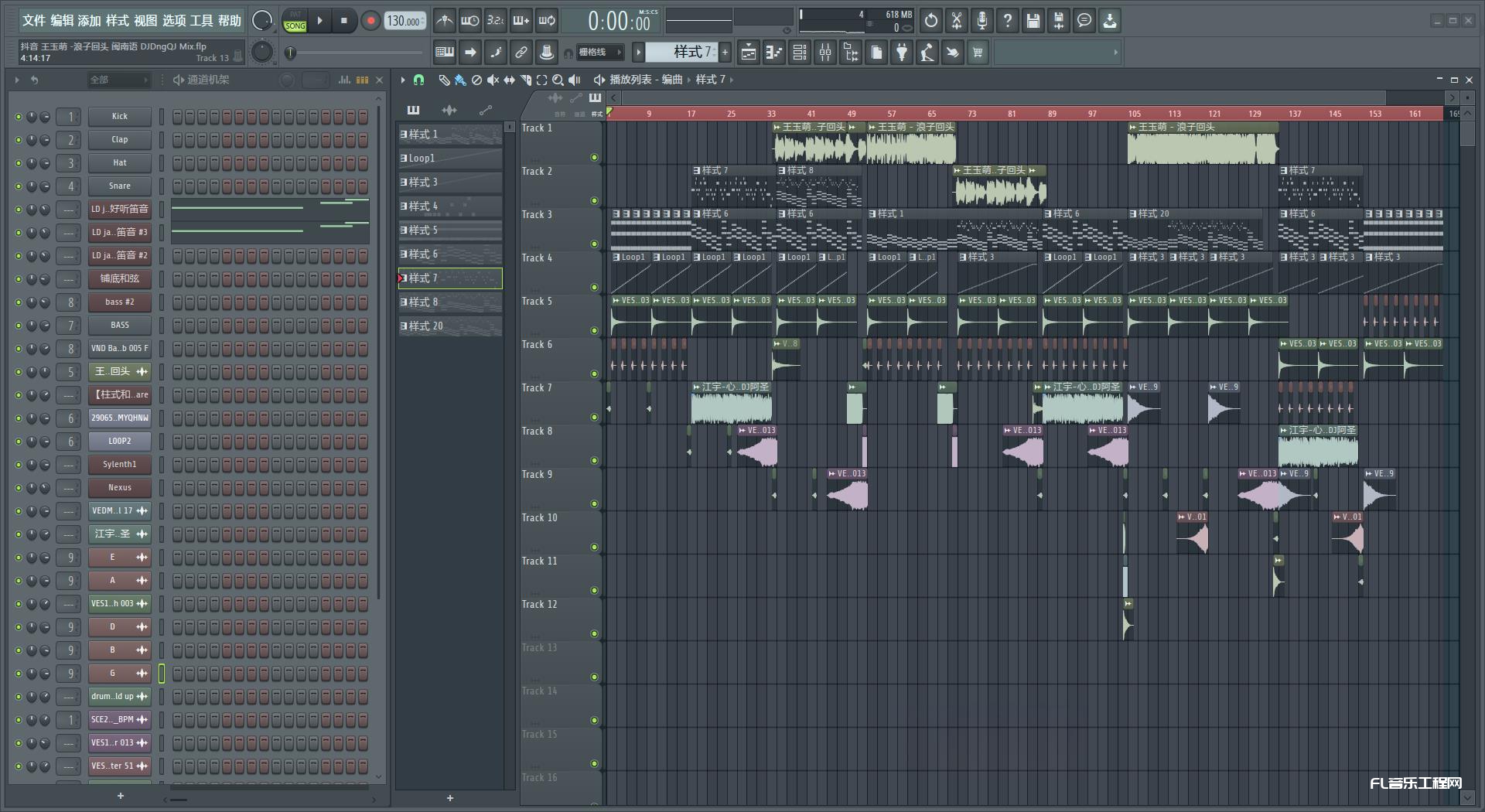Open the mixer window icon
The width and height of the screenshot is (1485, 812).
pos(825,53)
